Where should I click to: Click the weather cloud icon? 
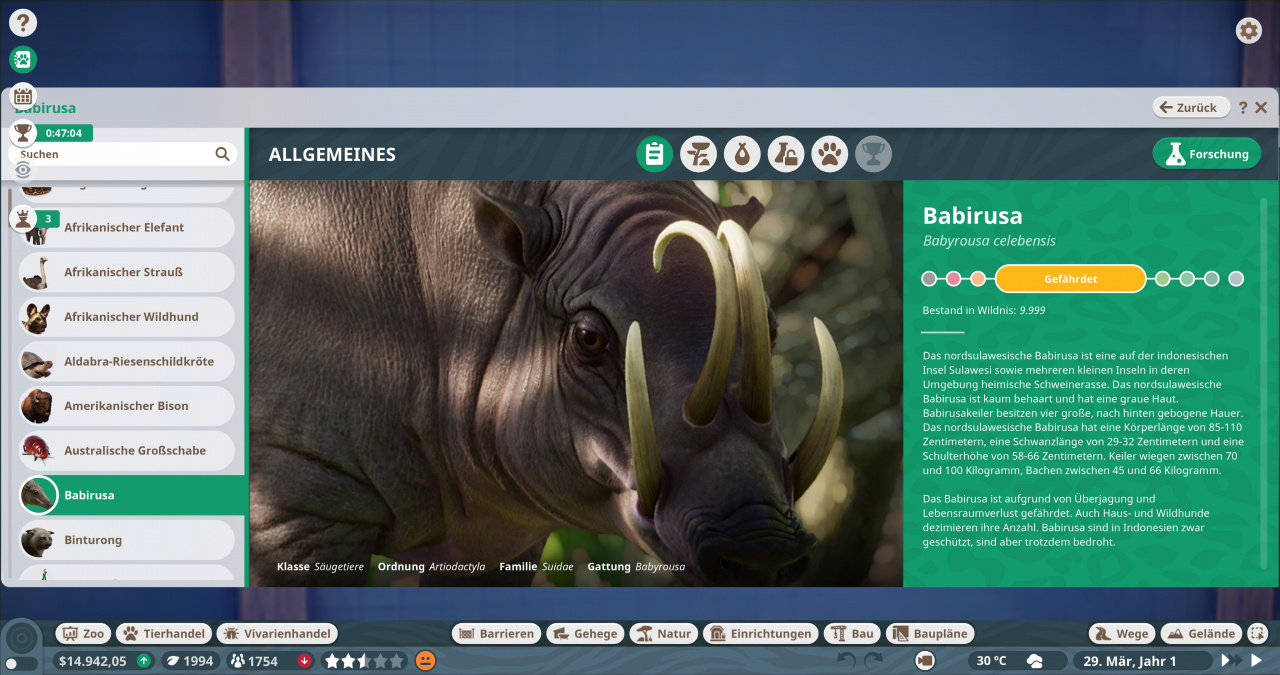[1035, 661]
